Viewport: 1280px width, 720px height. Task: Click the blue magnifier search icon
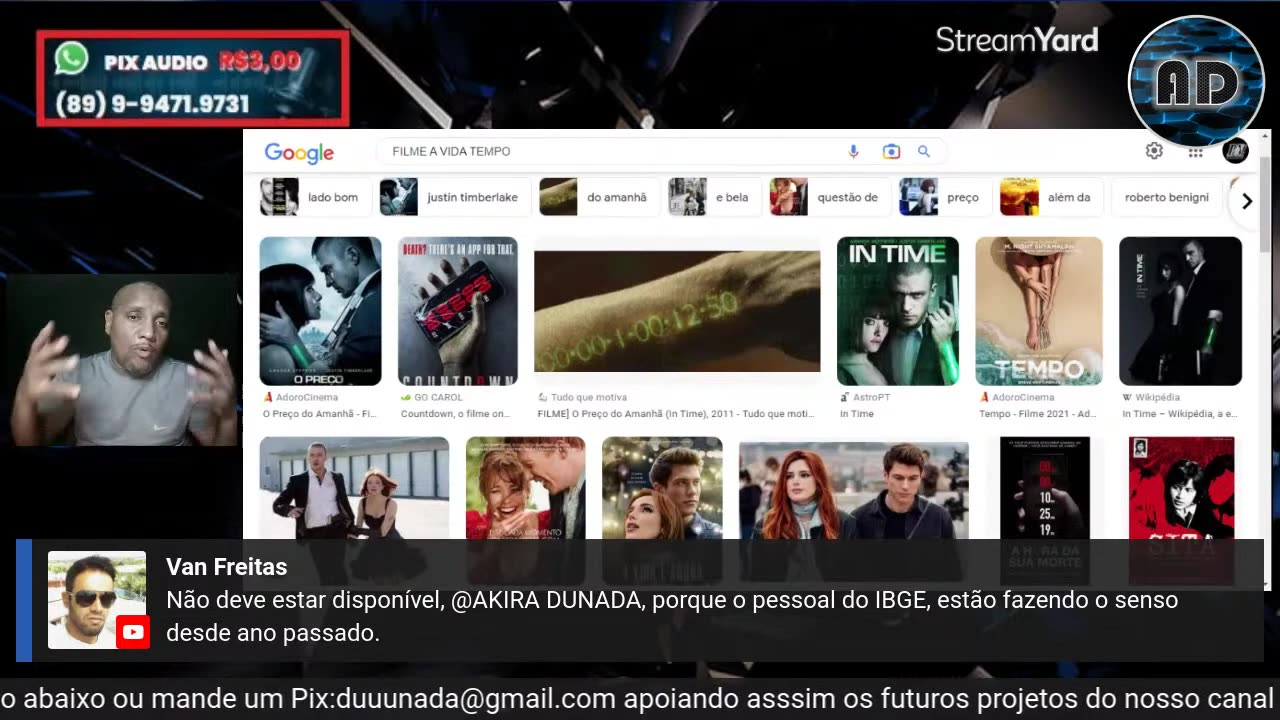pos(924,151)
